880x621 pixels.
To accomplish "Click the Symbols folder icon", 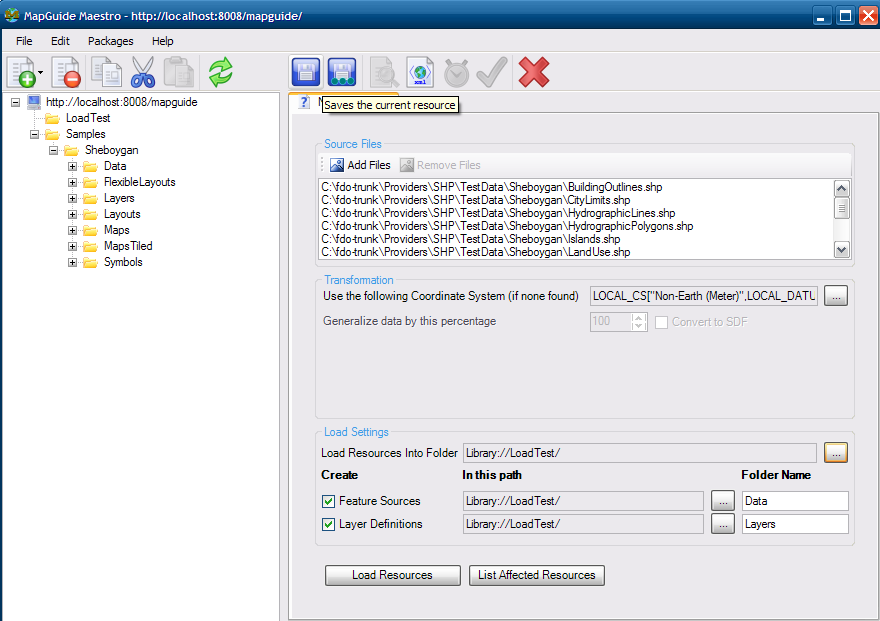I will 90,263.
